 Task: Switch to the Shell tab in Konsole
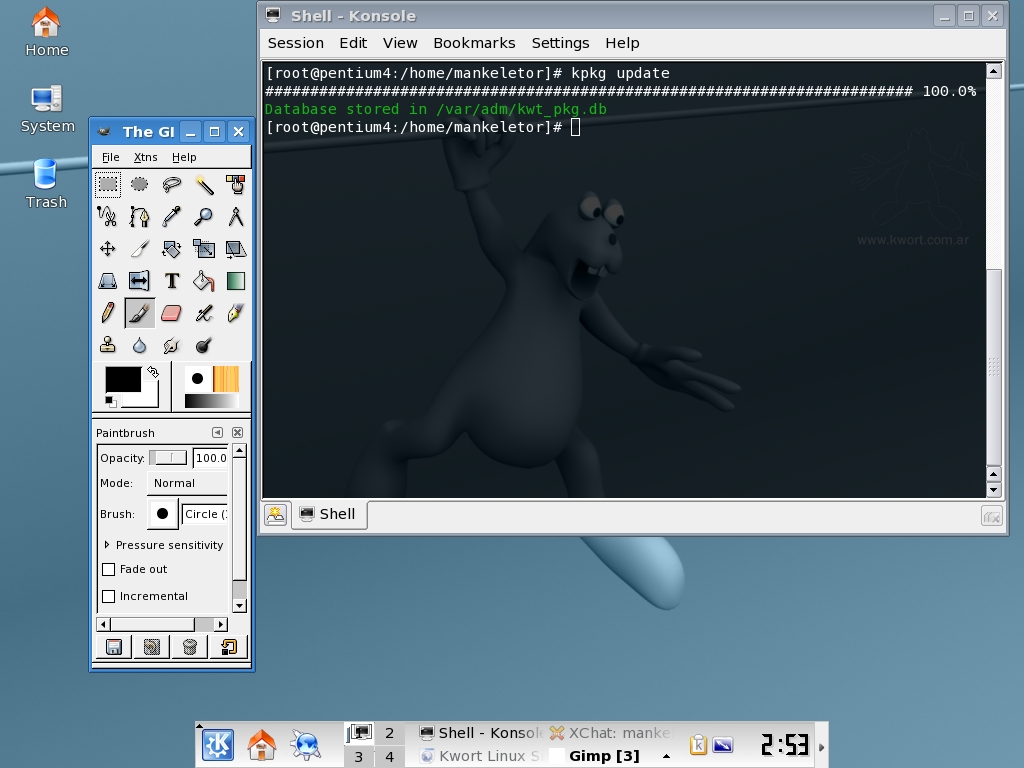pyautogui.click(x=328, y=515)
